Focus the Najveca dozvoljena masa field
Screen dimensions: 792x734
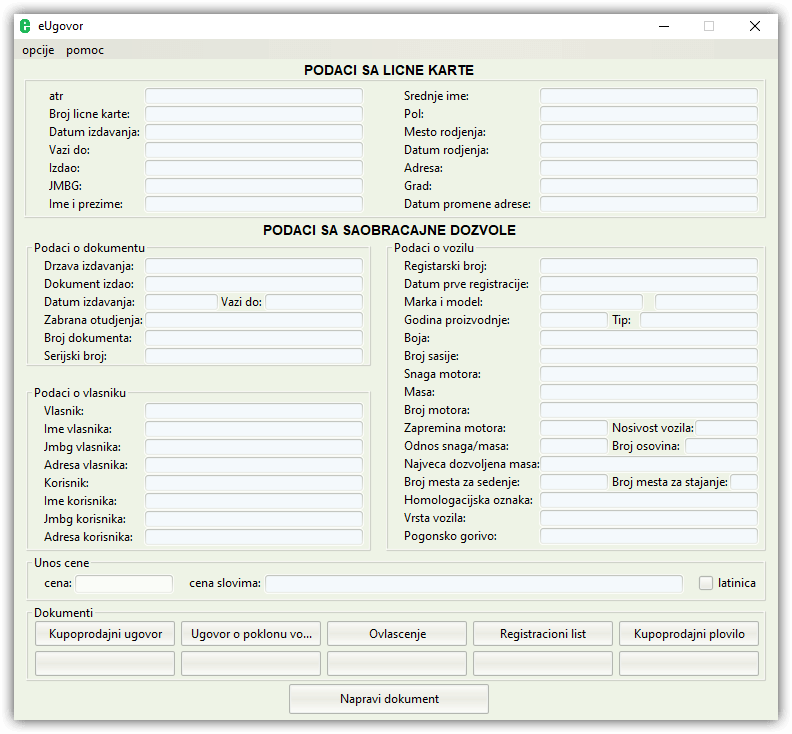[x=649, y=464]
